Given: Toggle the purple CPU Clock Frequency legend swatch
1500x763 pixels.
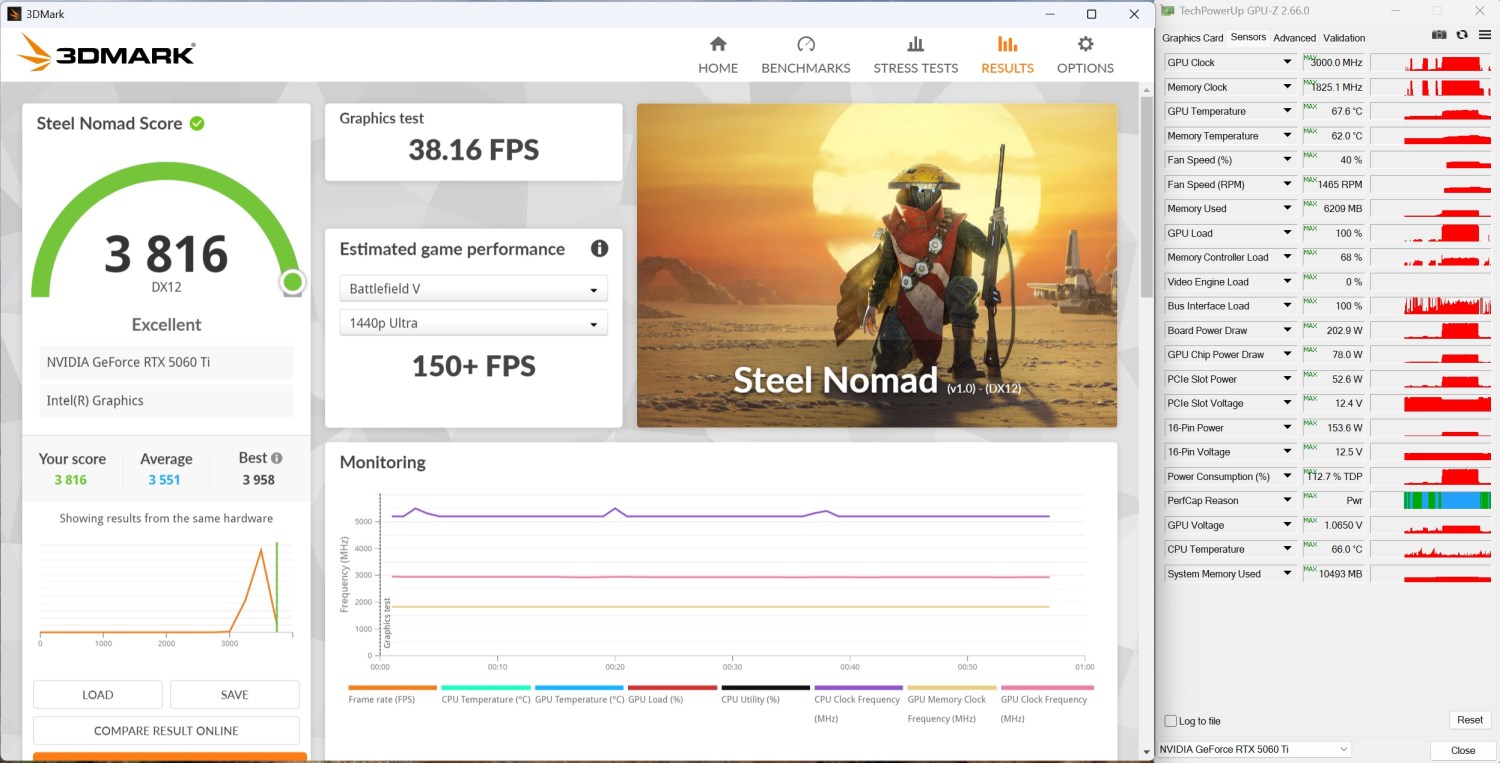Looking at the screenshot, I should coord(859,688).
